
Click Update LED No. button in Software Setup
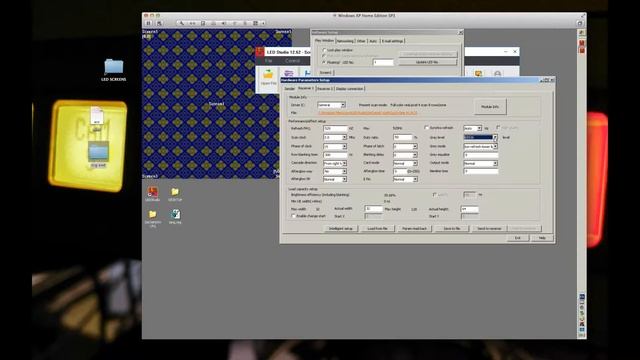click(427, 62)
